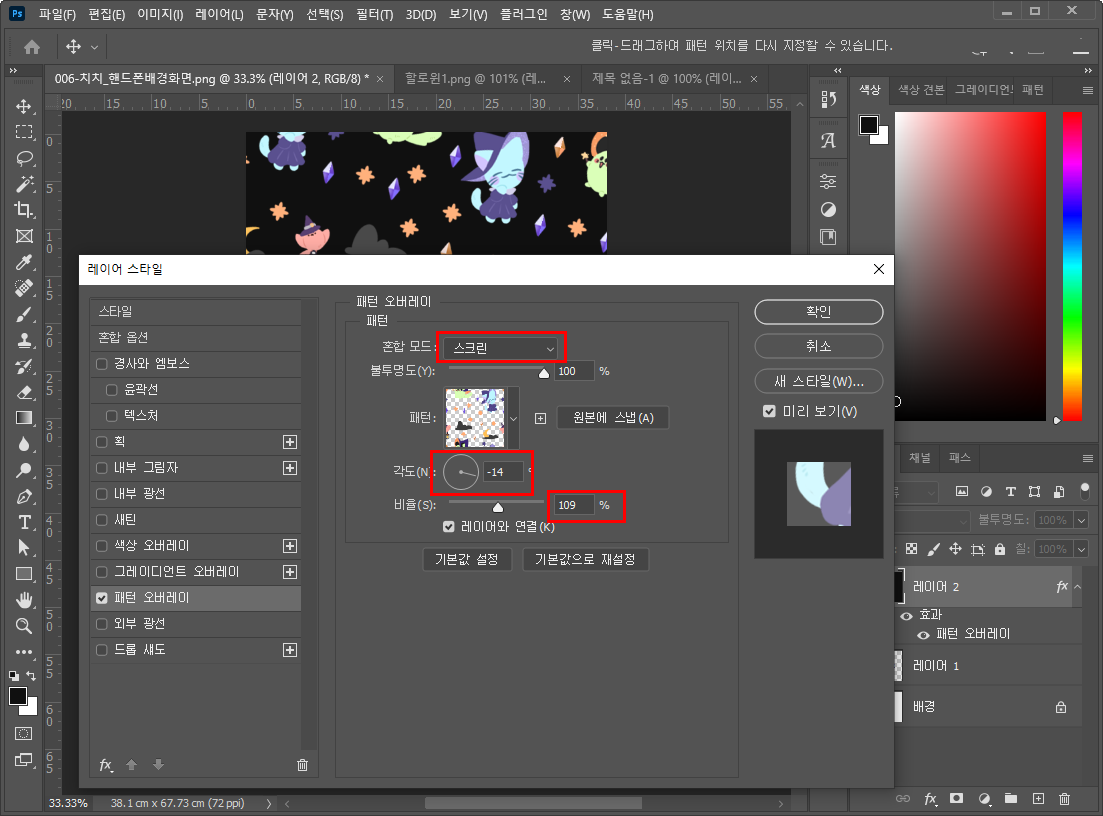Select the Rectangular Marquee tool

coord(24,132)
